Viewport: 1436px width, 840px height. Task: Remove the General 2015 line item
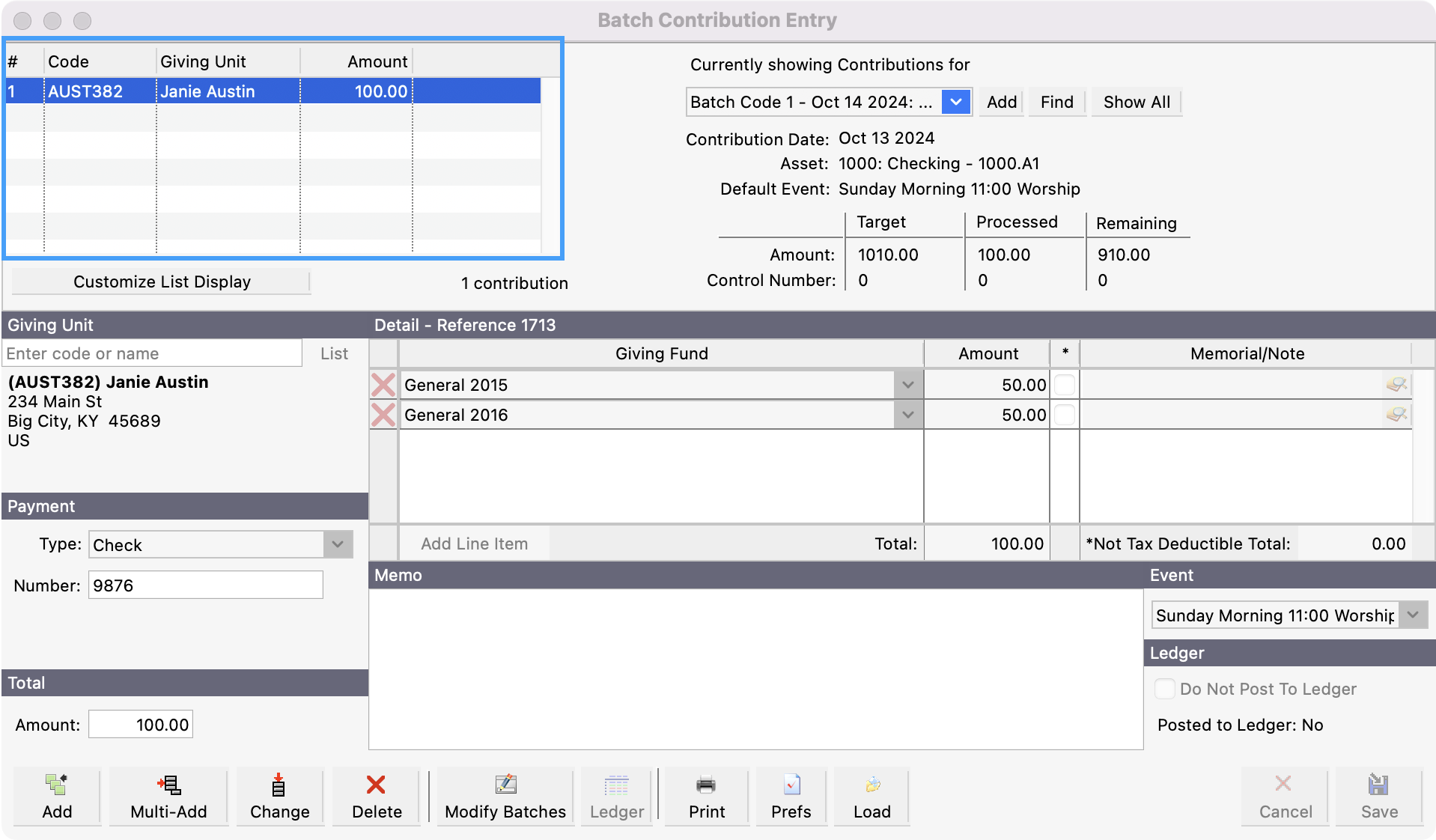[x=383, y=385]
